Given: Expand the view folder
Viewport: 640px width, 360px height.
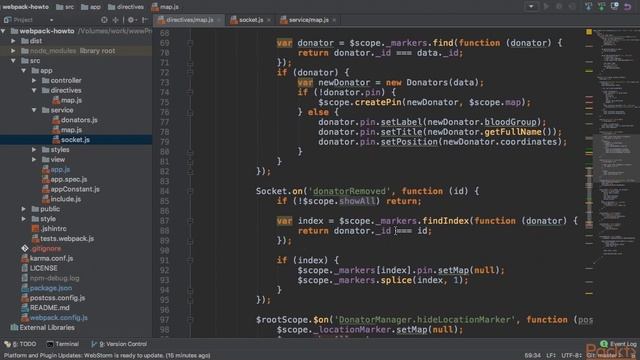Looking at the screenshot, I should pos(34,160).
